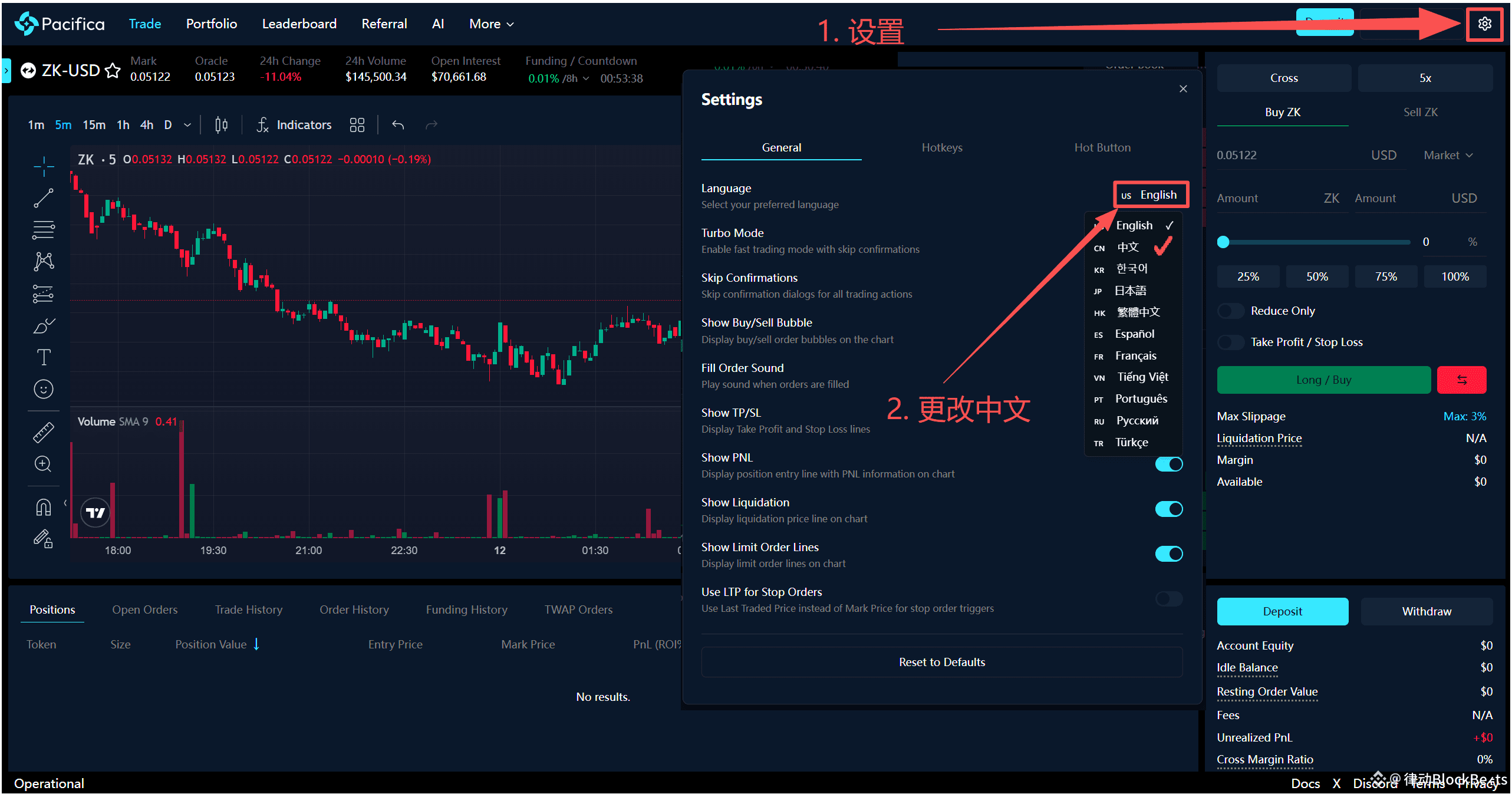Open settings via the gear icon
Viewport: 1512px width, 794px height.
(x=1484, y=24)
